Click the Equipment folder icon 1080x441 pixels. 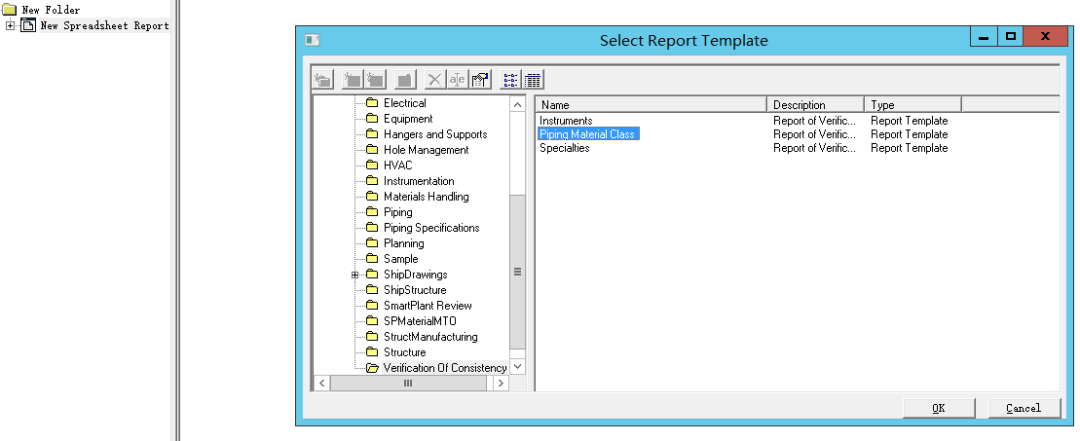click(x=372, y=119)
